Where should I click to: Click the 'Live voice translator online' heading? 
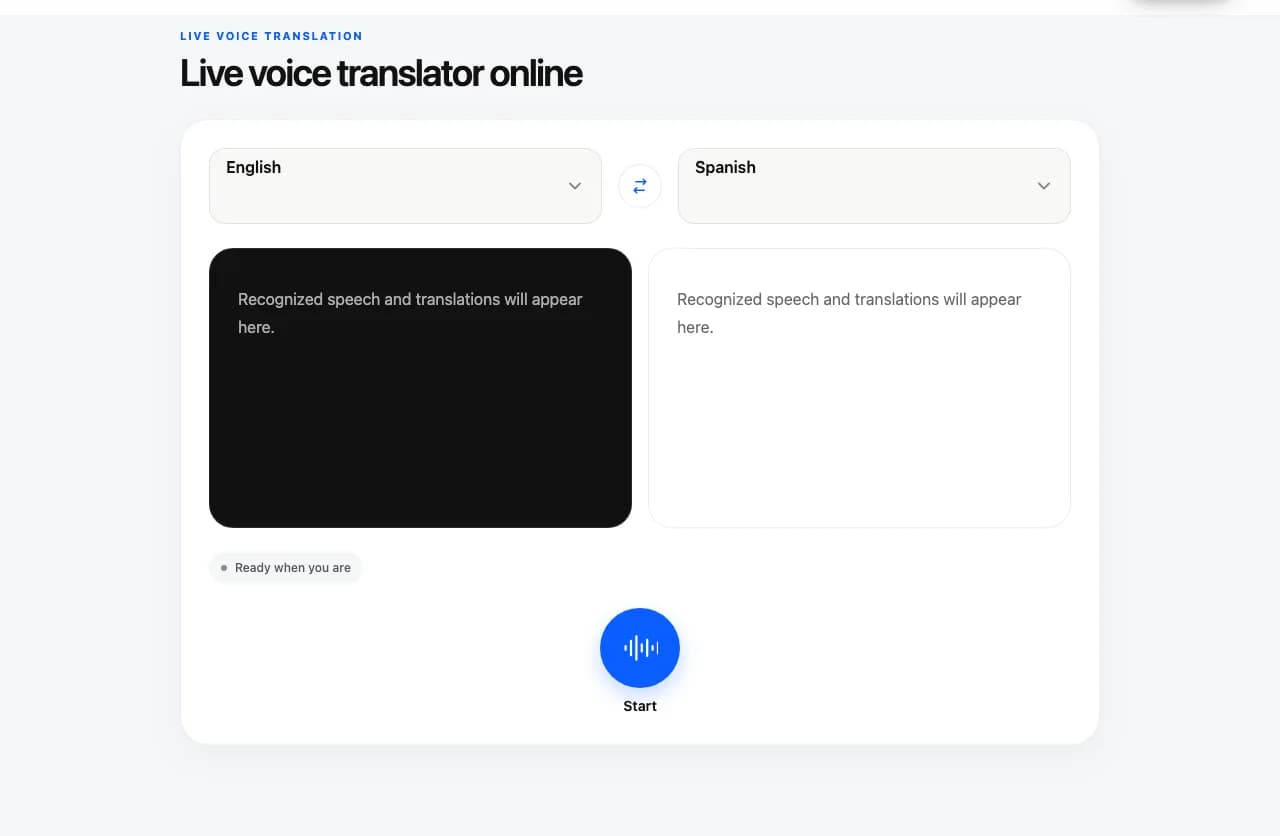381,73
